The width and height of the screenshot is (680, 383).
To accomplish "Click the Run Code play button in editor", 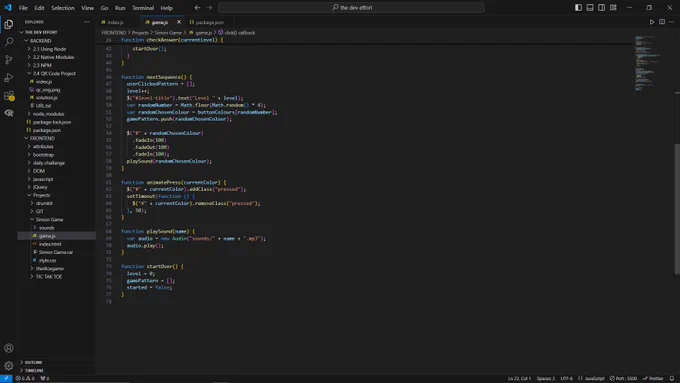I will click(652, 22).
